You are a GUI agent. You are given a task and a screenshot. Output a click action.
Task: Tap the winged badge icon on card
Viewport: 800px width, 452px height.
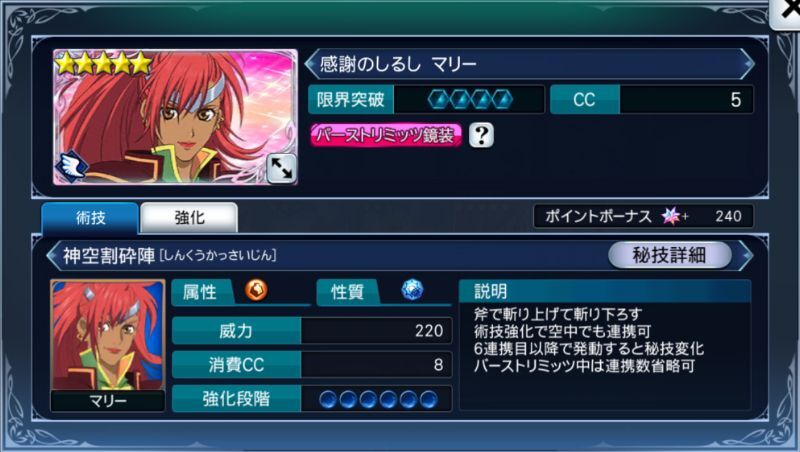tap(72, 167)
